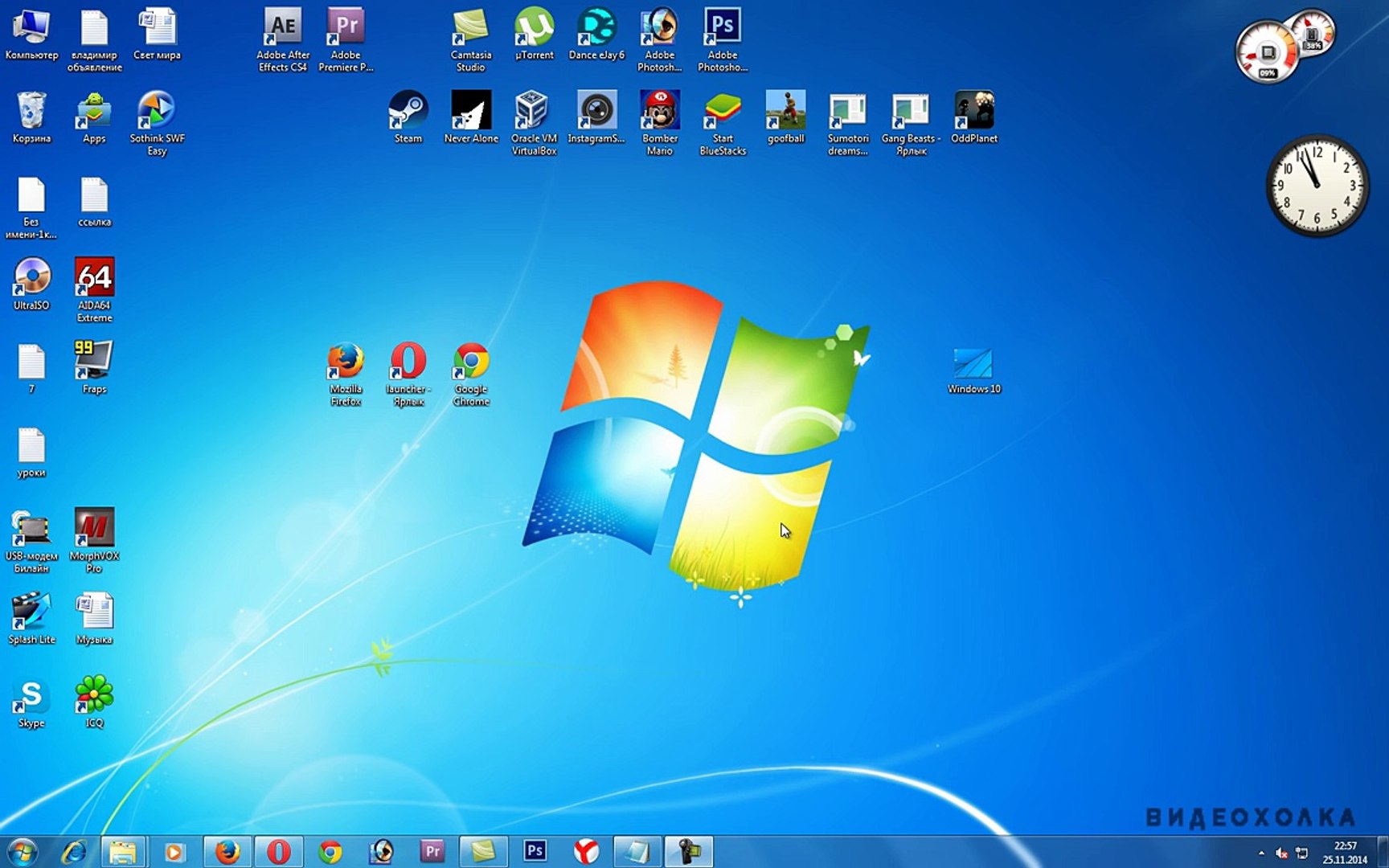Launch Windows Media Player from taskbar
The image size is (1389, 868).
(174, 852)
